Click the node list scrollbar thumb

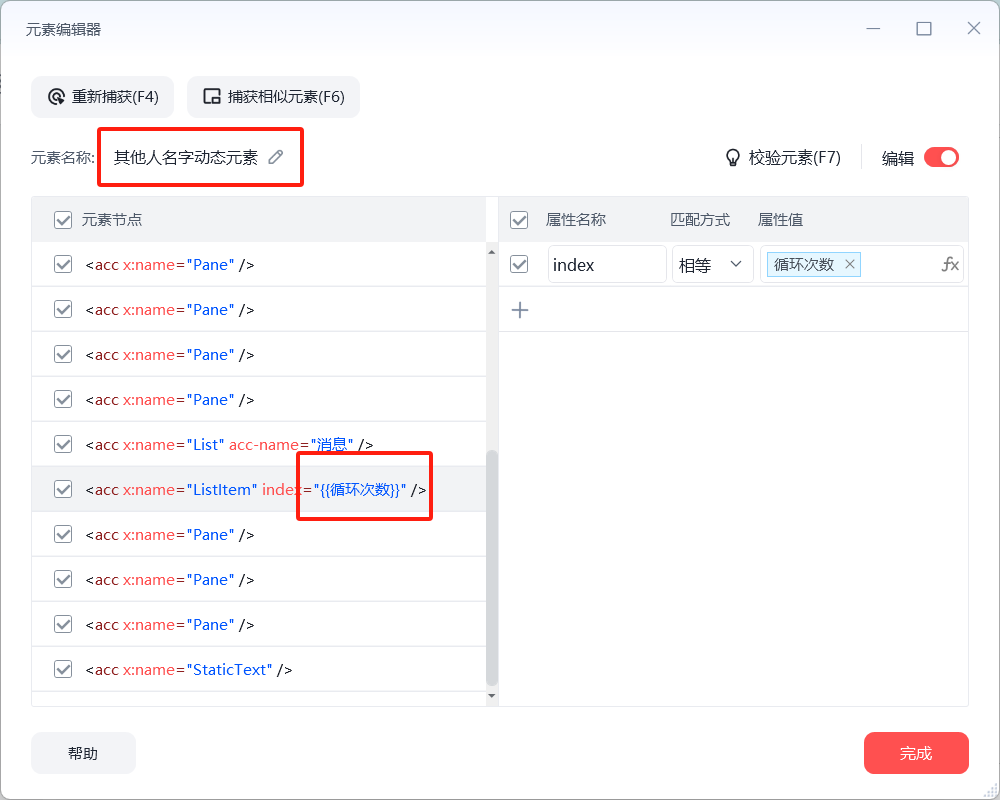coord(492,568)
